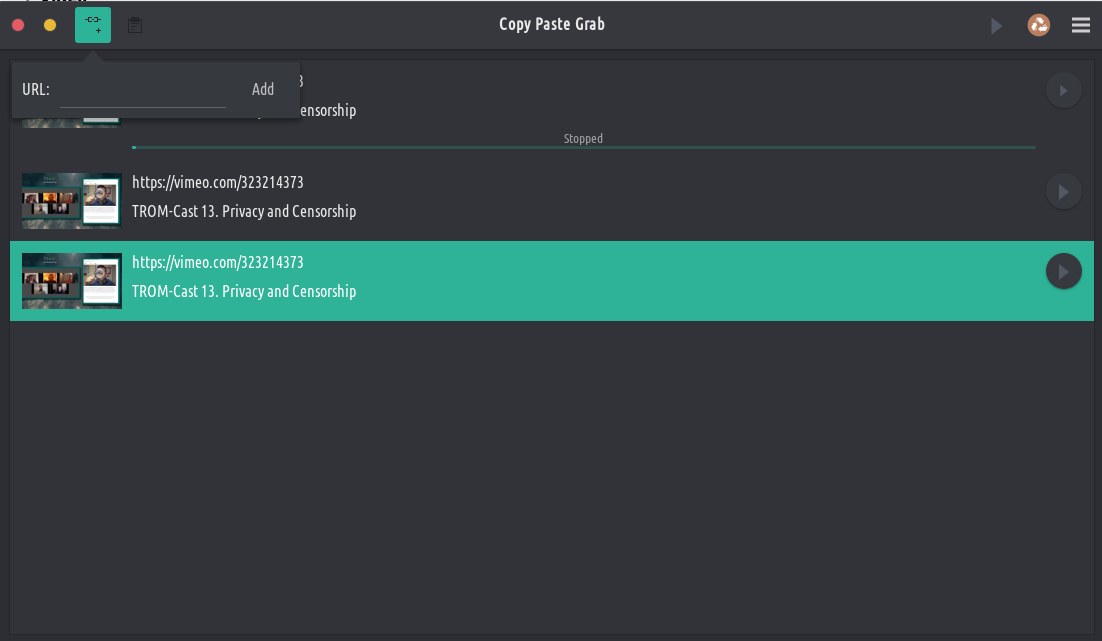Start the first download in the list

click(x=1063, y=91)
